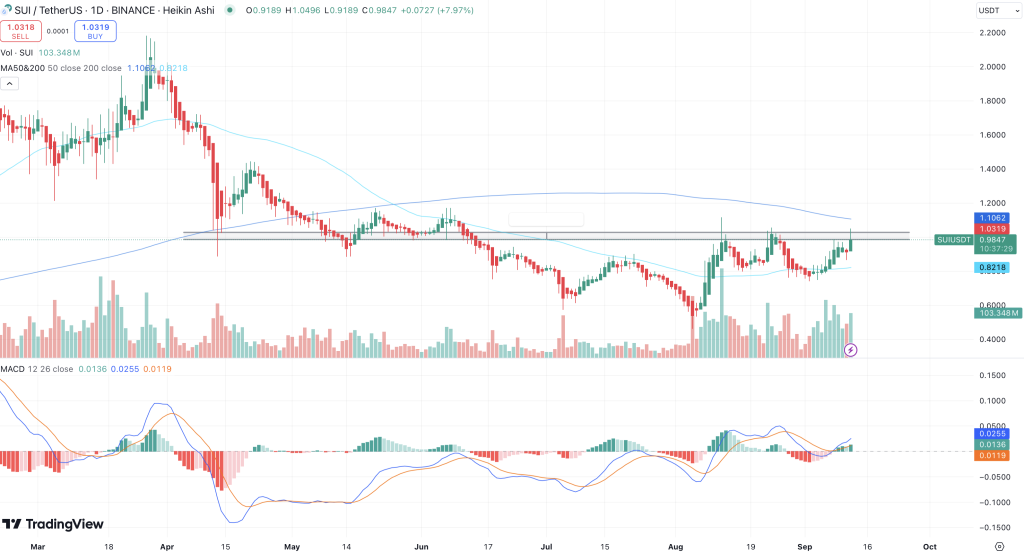1024x553 pixels.
Task: Click the 103.348M value in Vol legend
Action: point(59,53)
